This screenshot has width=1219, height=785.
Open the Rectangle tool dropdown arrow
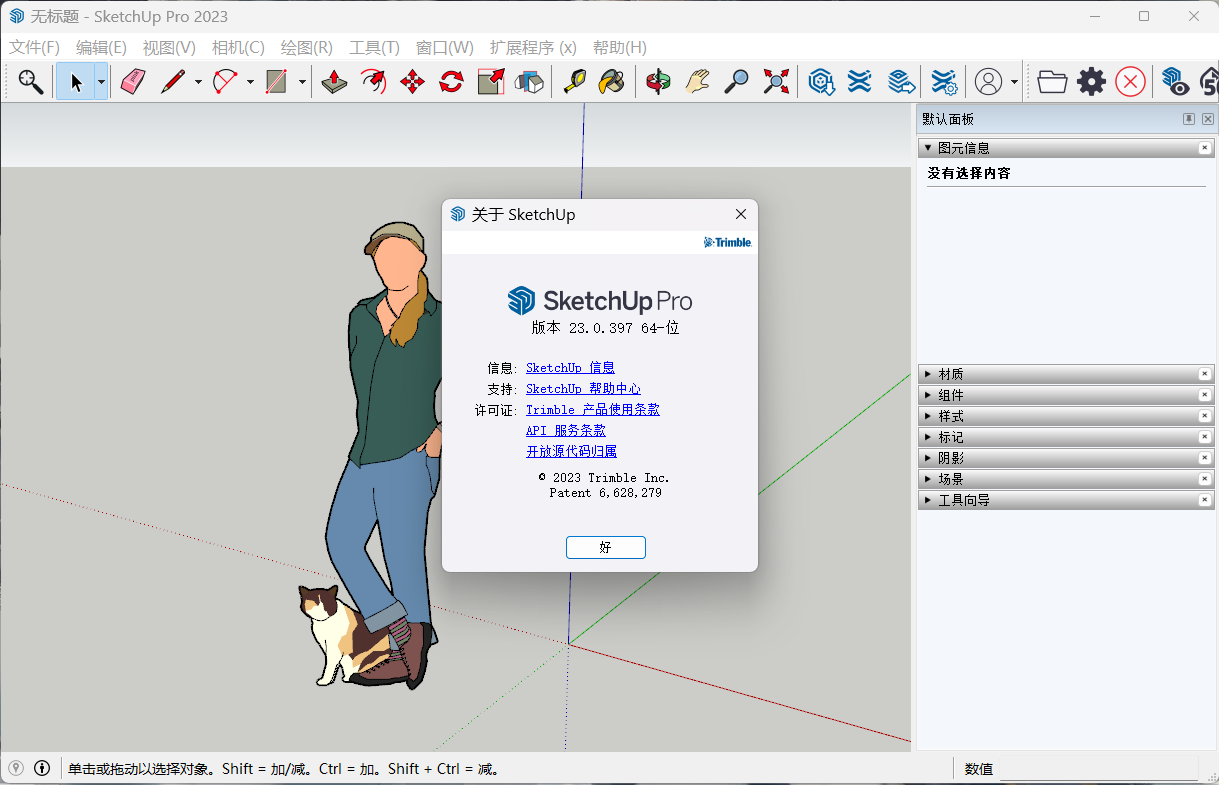coord(302,81)
